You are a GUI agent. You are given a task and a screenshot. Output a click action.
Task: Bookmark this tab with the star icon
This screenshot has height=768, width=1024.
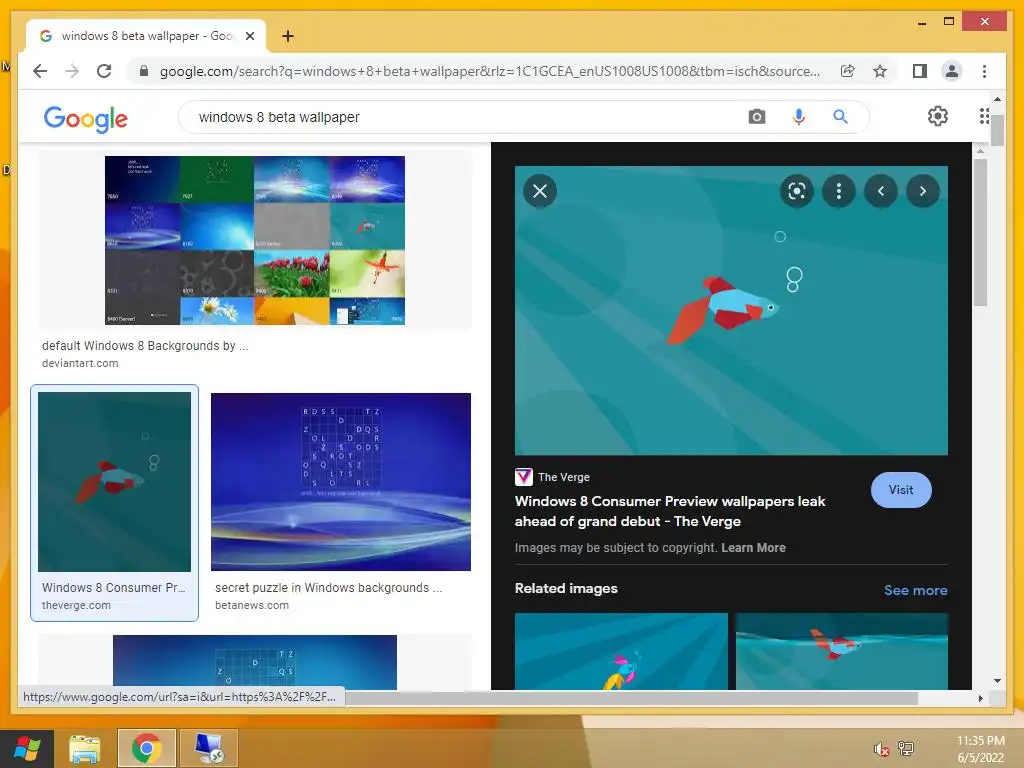(880, 71)
